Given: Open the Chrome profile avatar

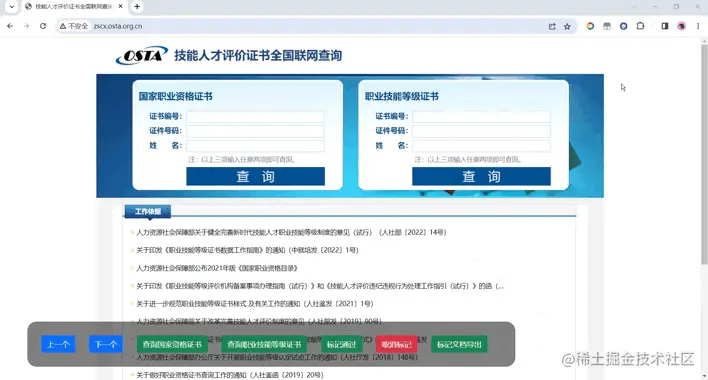Looking at the screenshot, I should (681, 26).
